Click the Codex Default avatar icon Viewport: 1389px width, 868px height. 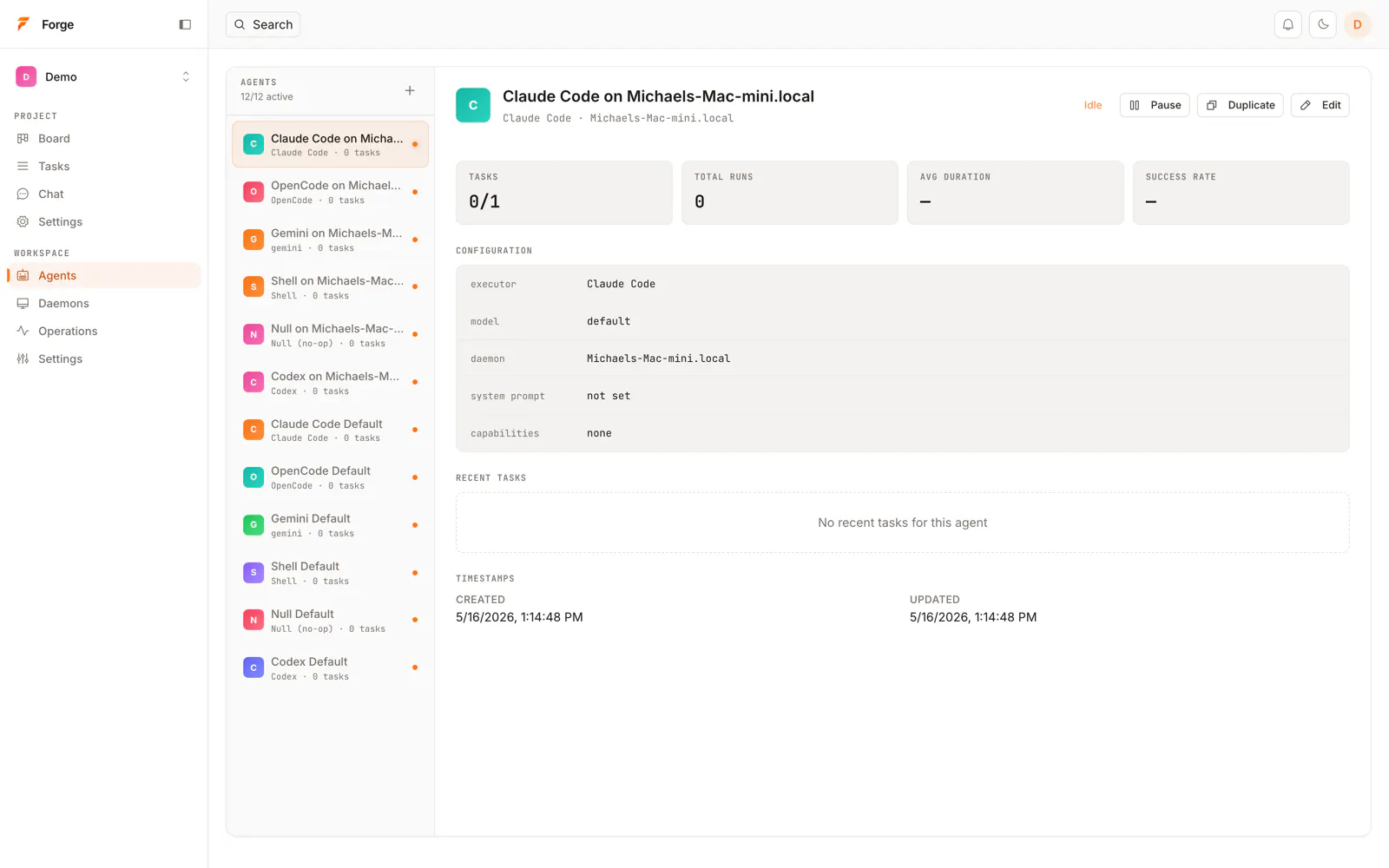pyautogui.click(x=253, y=667)
